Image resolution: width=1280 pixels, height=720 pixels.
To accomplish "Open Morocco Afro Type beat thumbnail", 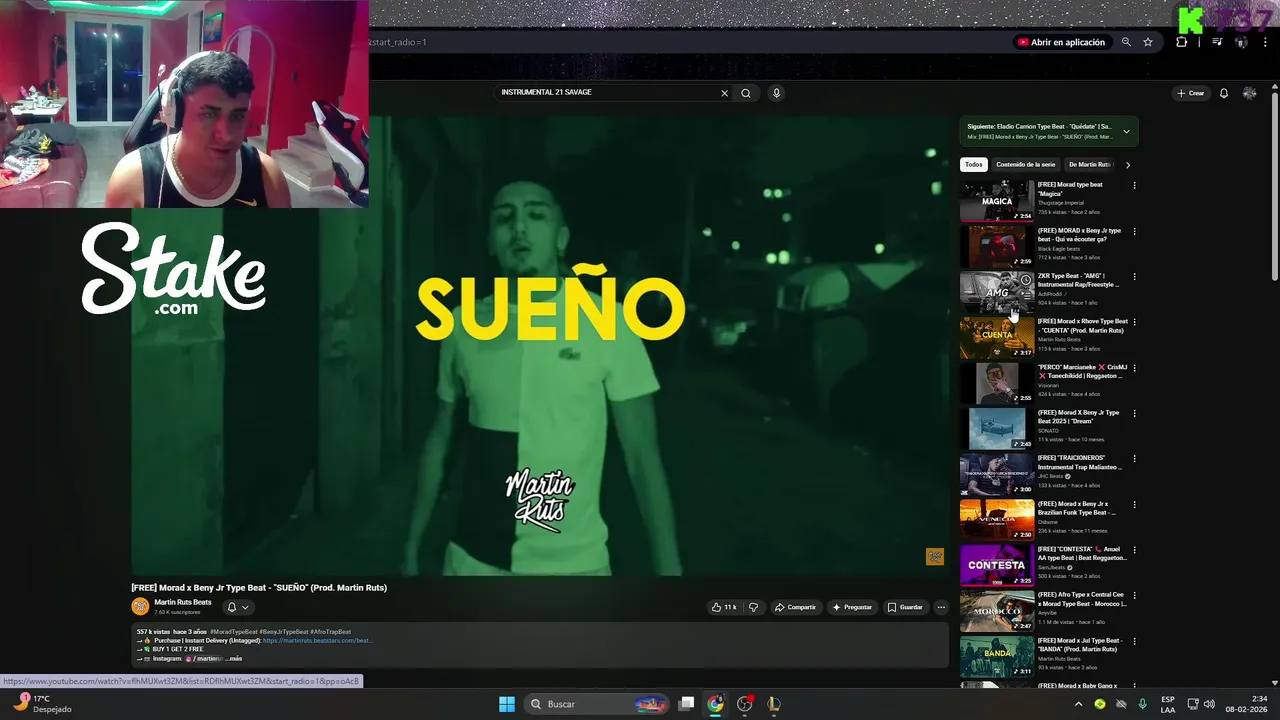I will [x=997, y=611].
